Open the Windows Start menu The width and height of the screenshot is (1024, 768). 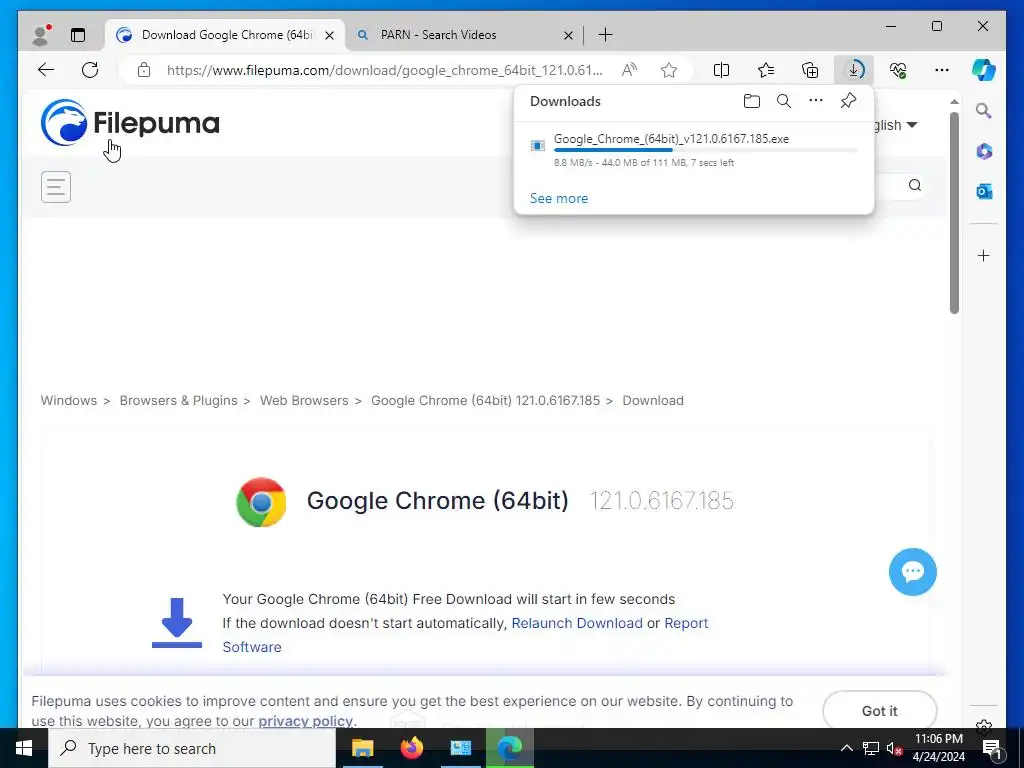coord(24,748)
